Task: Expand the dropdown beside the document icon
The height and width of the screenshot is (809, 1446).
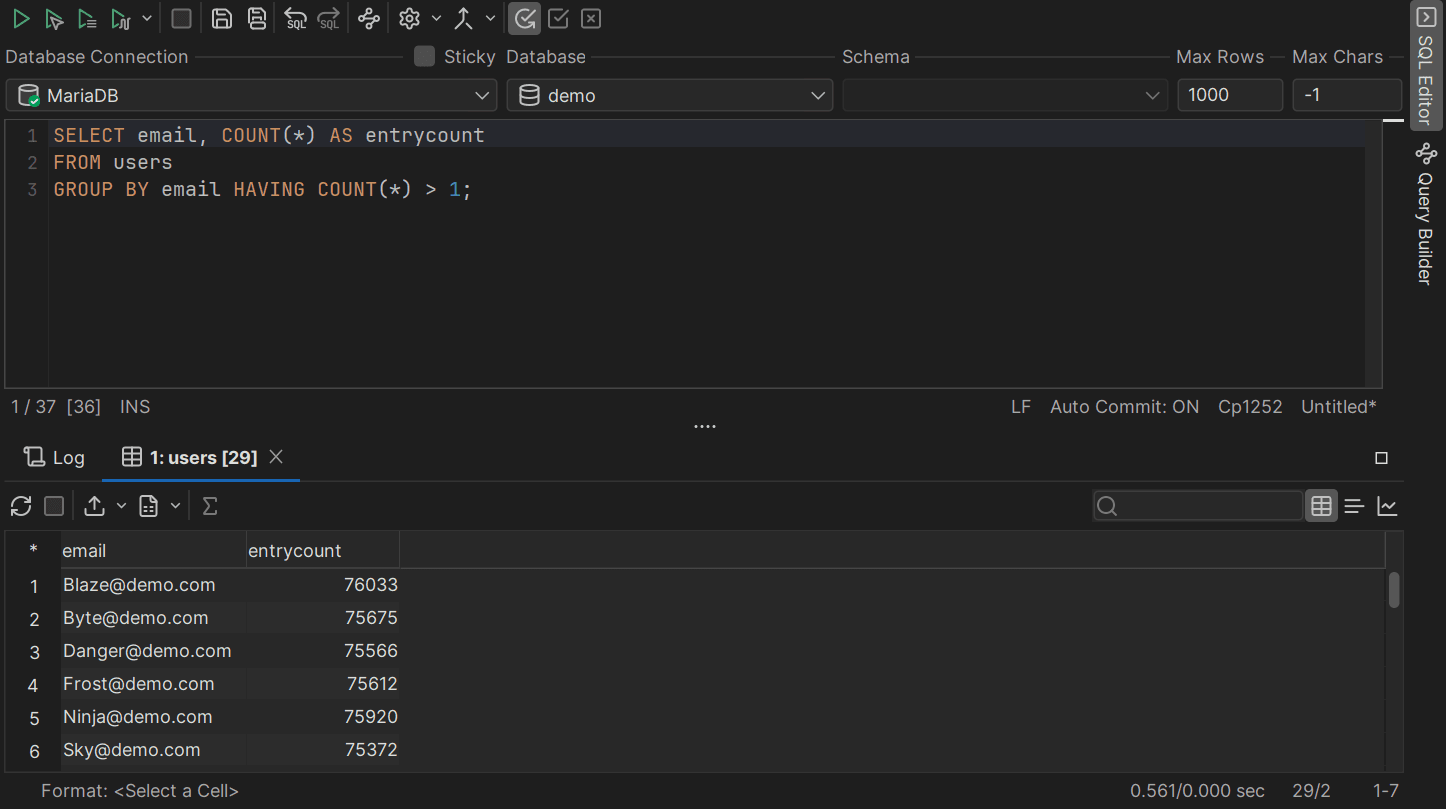Action: coord(175,506)
